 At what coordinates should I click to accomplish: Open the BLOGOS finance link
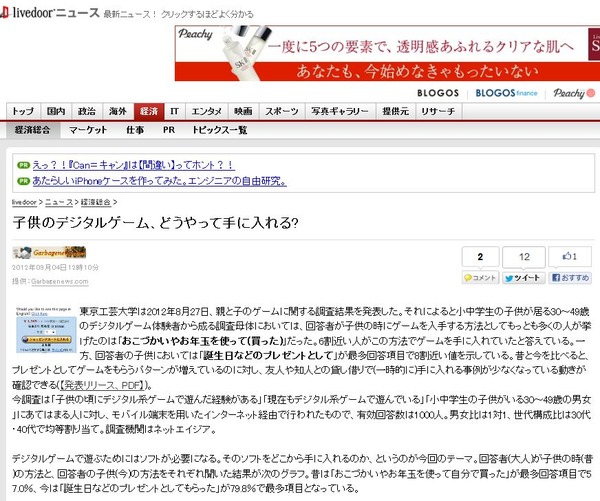click(x=506, y=93)
